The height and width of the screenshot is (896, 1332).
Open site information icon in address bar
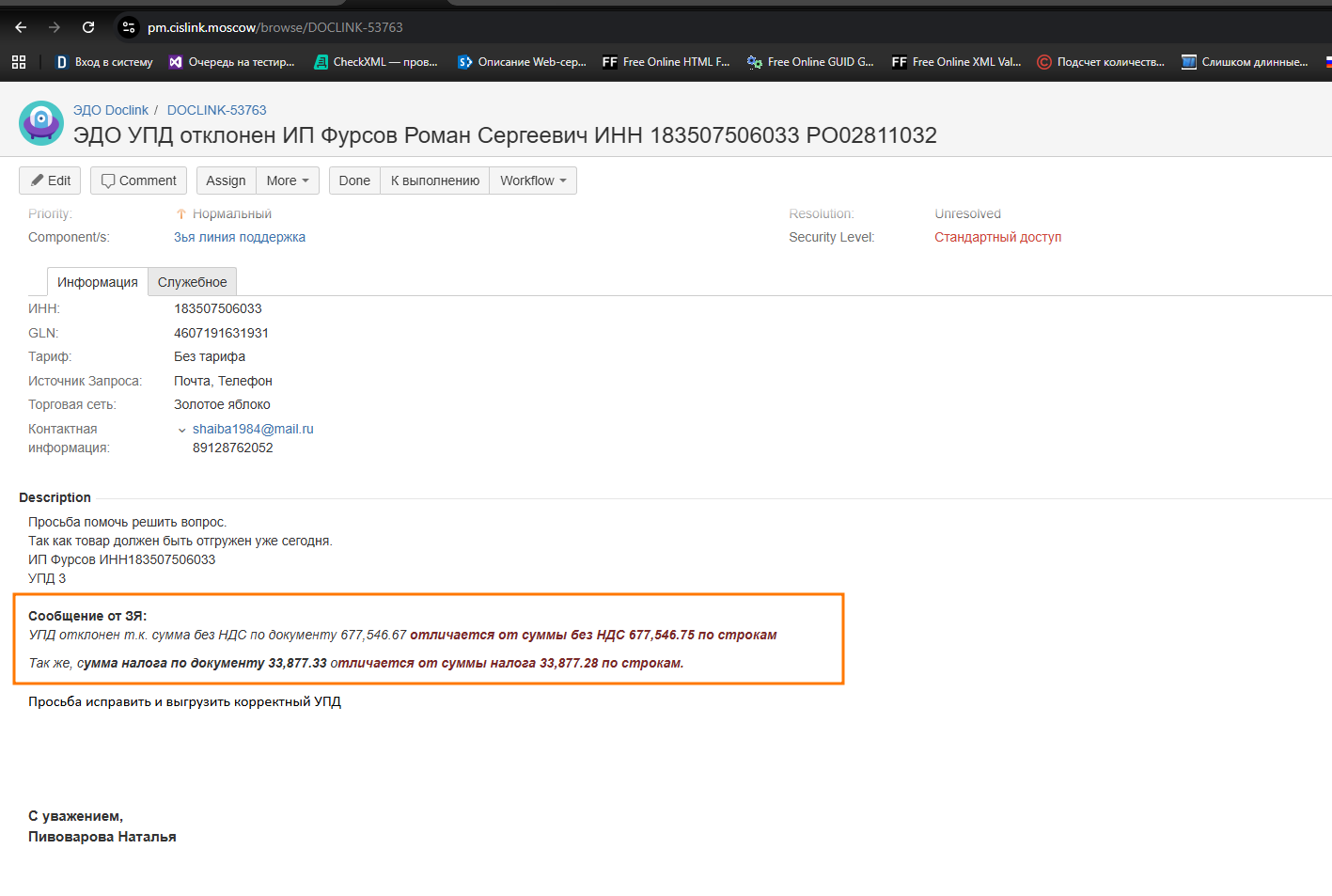(x=129, y=27)
